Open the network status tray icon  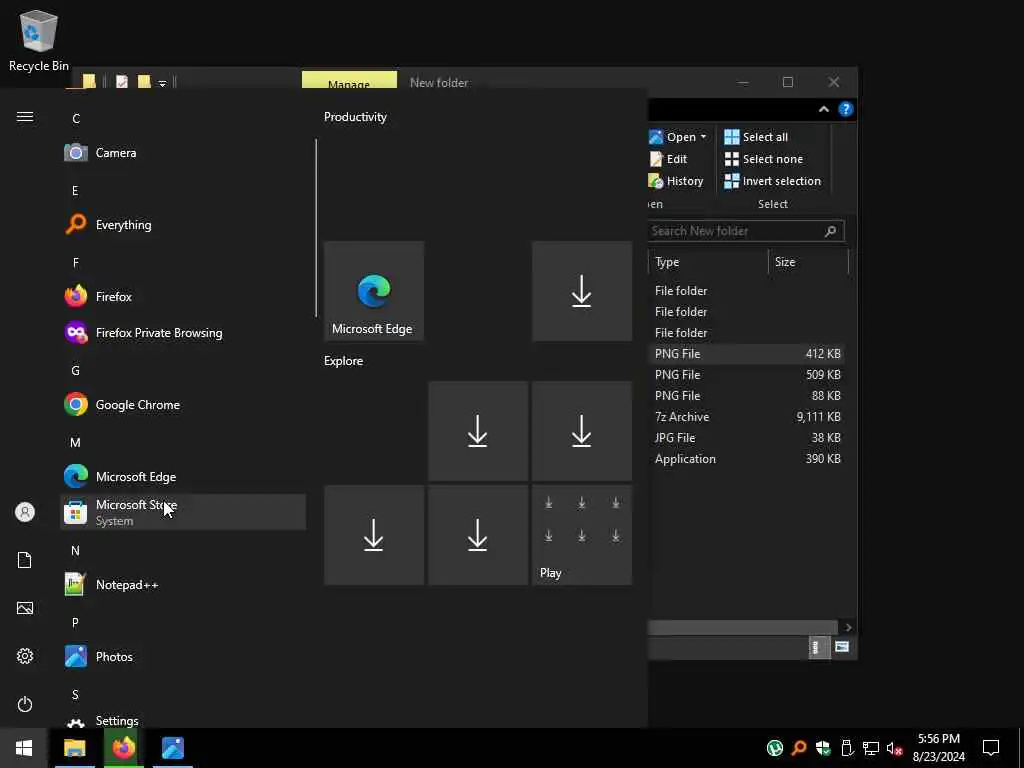[x=871, y=748]
